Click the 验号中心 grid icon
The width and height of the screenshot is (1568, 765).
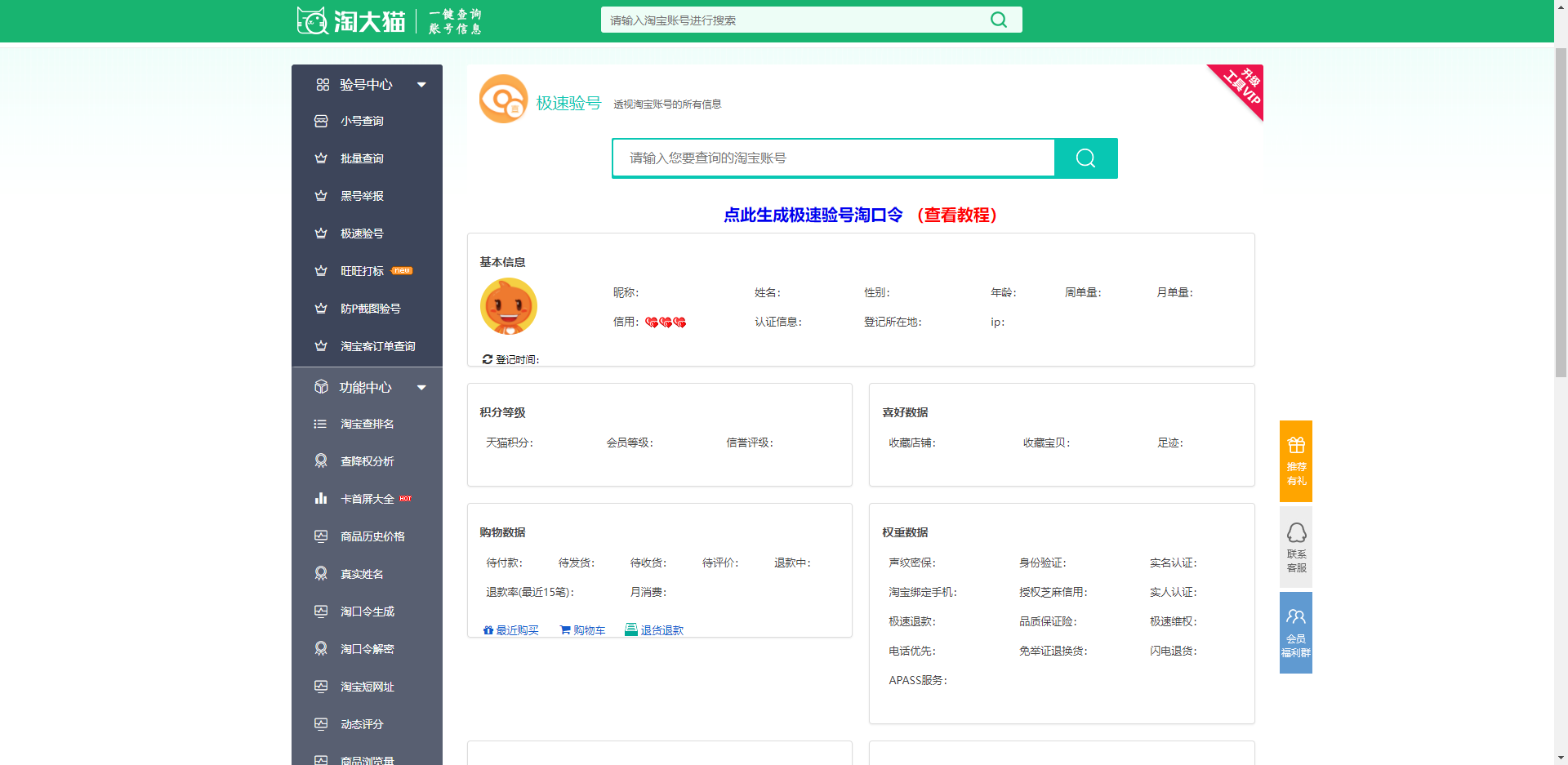(x=323, y=84)
